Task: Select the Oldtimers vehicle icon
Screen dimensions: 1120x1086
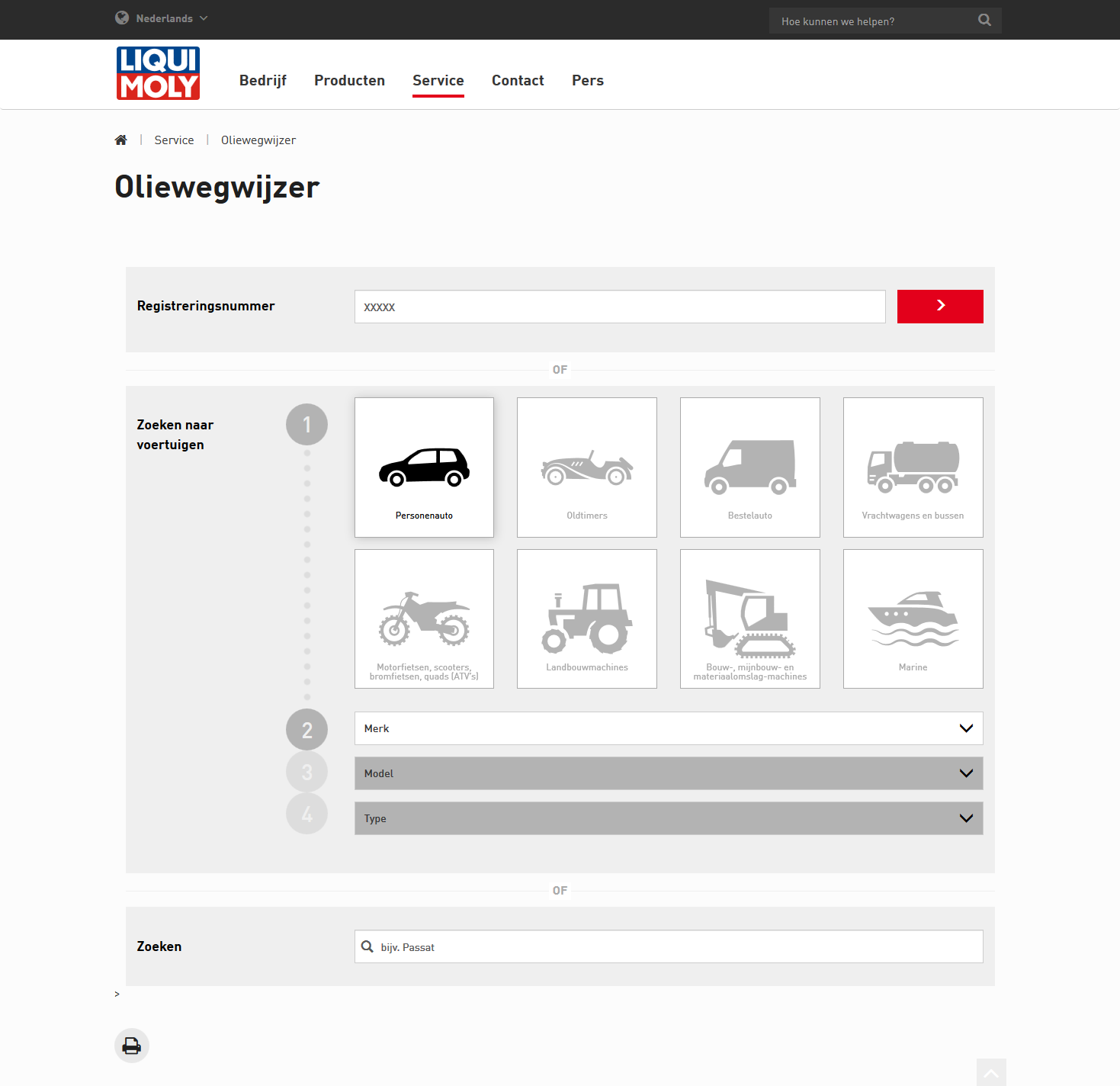Action: [x=586, y=467]
